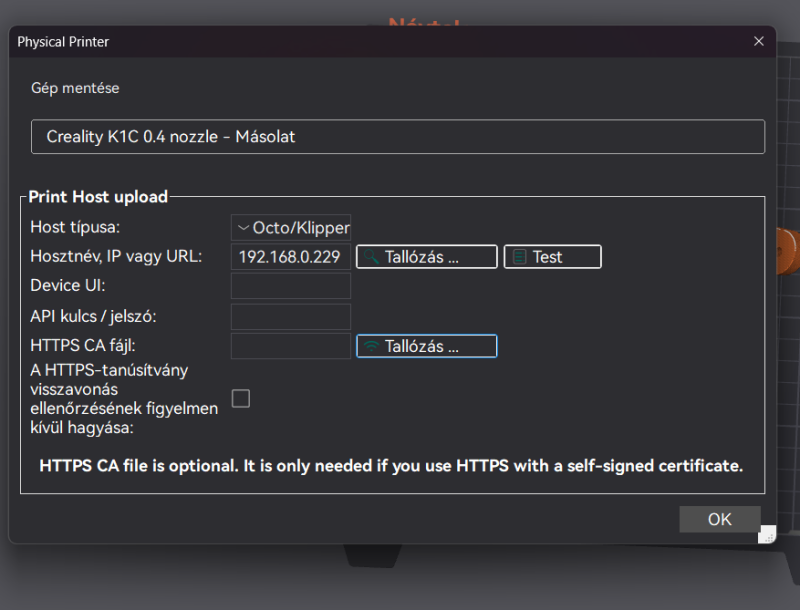Click the resize grip in the dialog corner
The width and height of the screenshot is (800, 610).
[x=767, y=536]
